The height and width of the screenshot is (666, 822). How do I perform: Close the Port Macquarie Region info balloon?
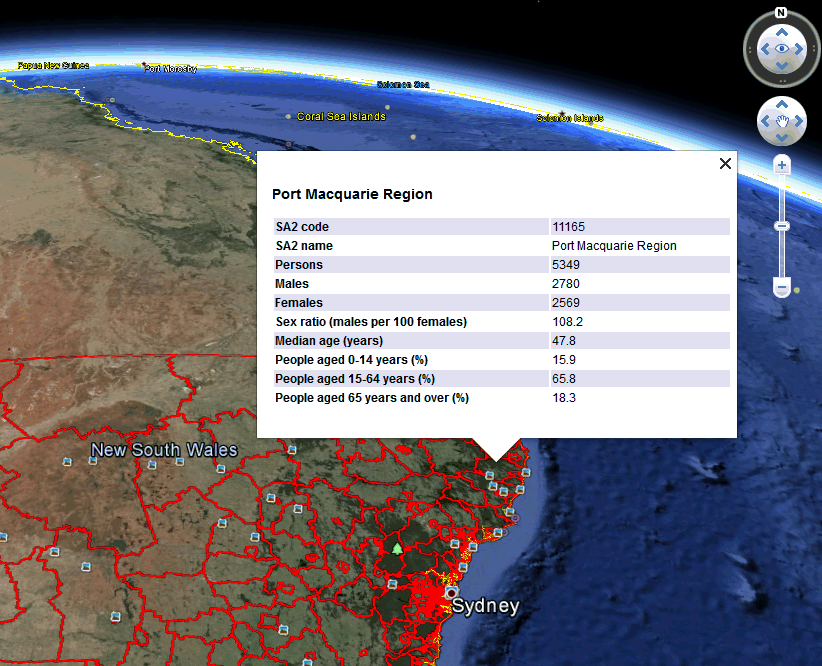click(724, 163)
